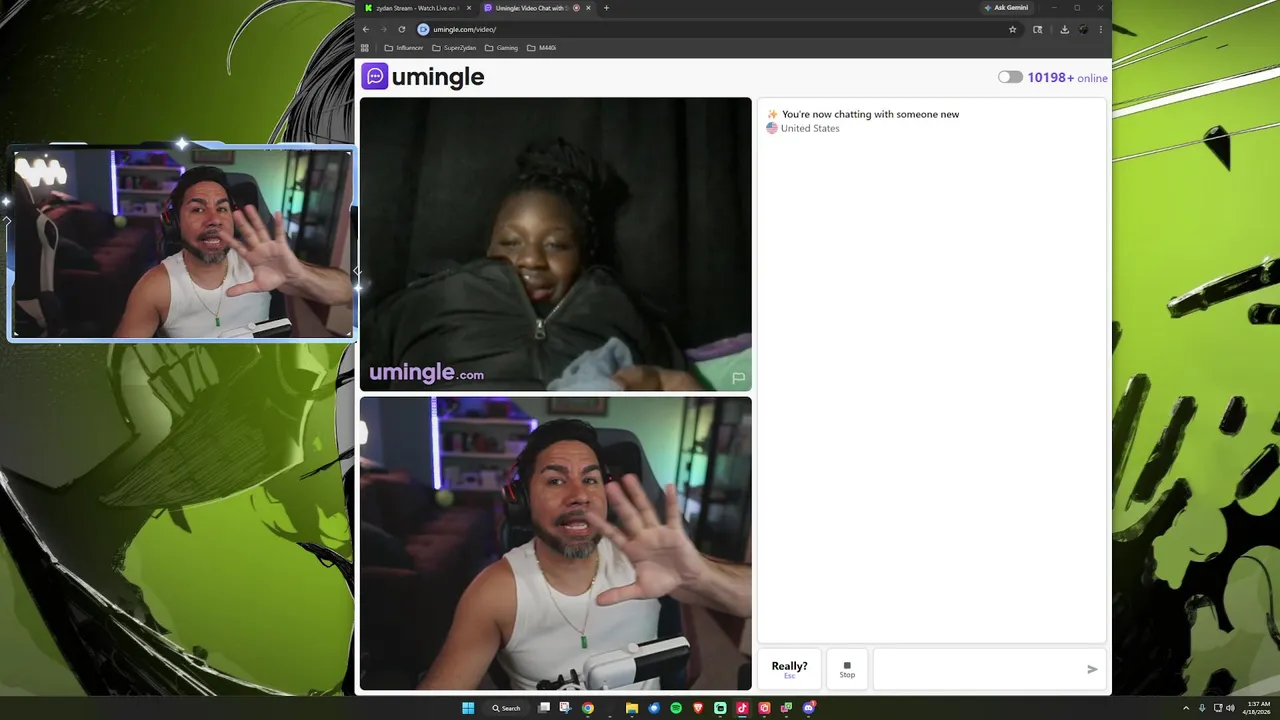Click the send message arrow icon
Image resolution: width=1280 pixels, height=720 pixels.
(1092, 669)
